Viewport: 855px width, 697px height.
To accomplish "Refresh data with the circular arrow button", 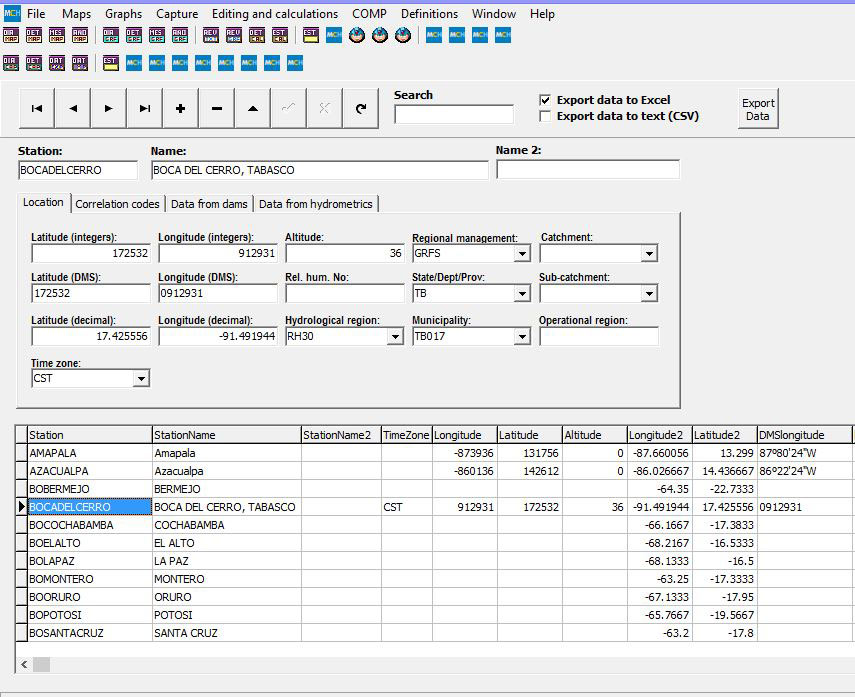I will [x=361, y=108].
